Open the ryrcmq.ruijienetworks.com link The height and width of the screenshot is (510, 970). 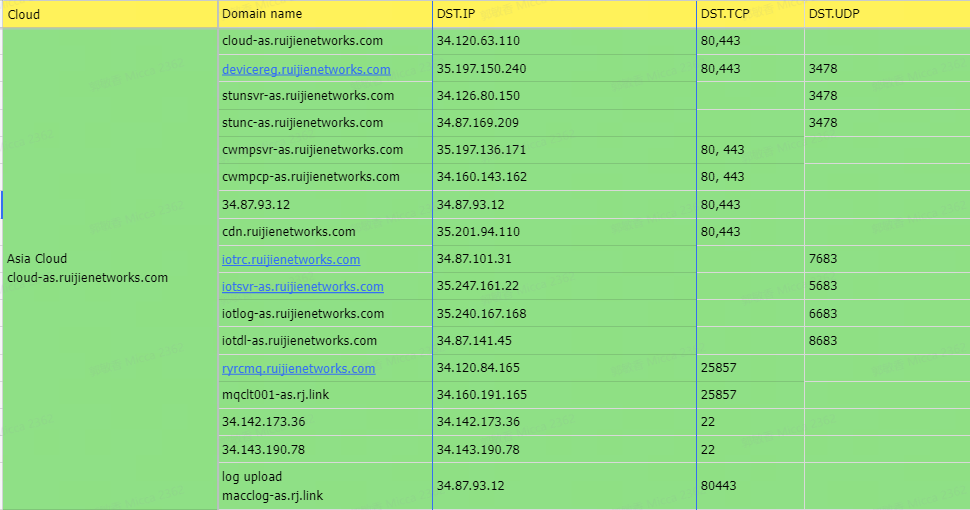click(298, 368)
